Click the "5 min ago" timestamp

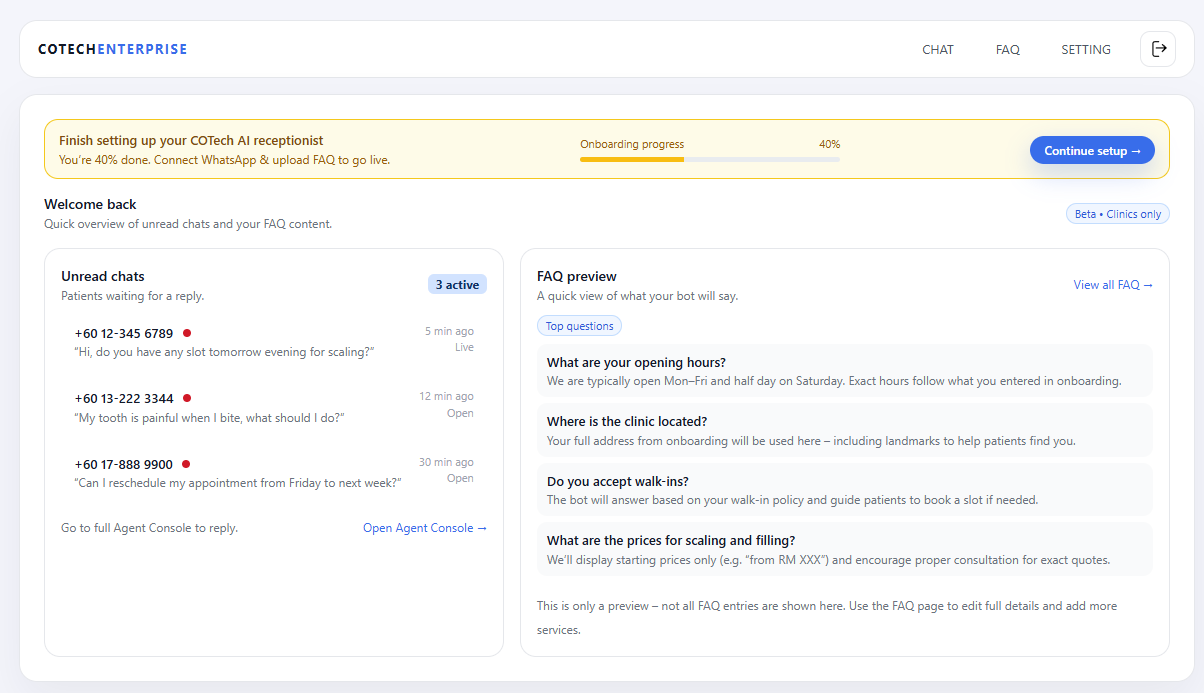coord(449,331)
